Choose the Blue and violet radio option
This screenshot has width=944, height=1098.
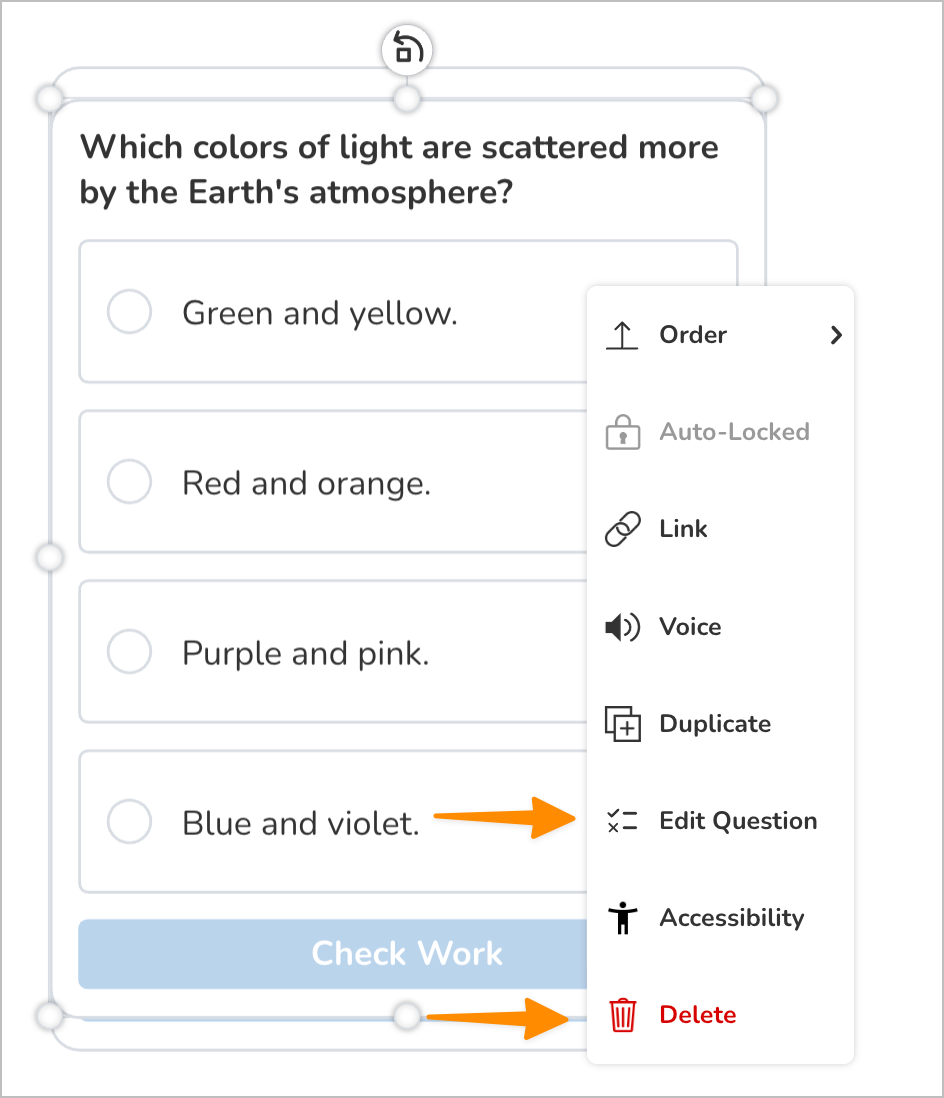[x=130, y=821]
